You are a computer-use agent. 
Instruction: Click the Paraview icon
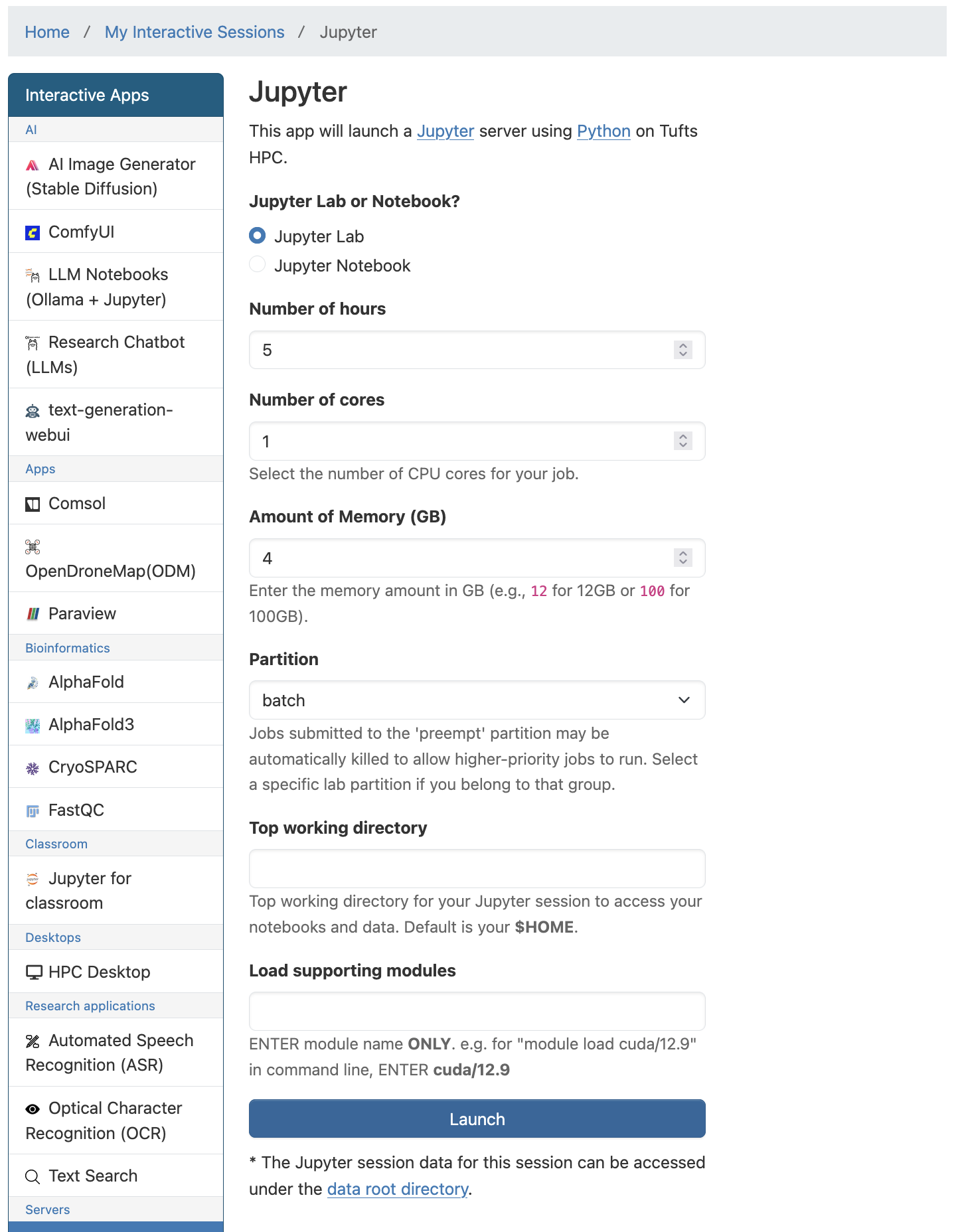33,613
